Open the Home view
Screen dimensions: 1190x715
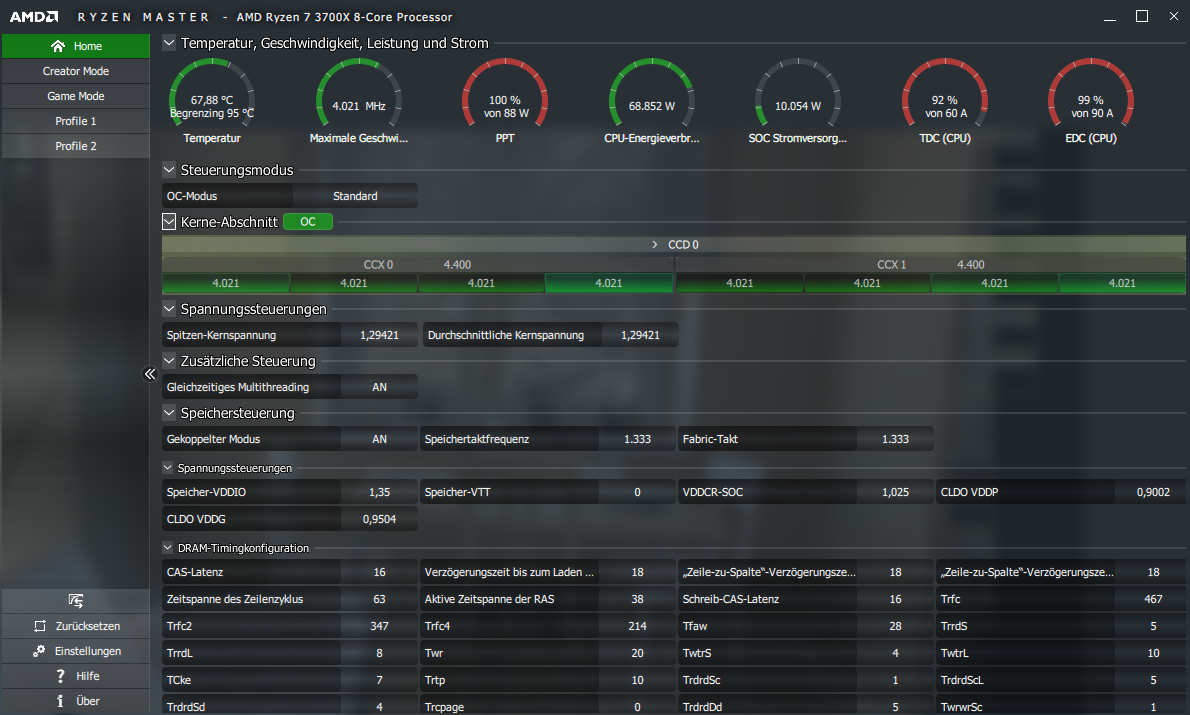pos(76,46)
